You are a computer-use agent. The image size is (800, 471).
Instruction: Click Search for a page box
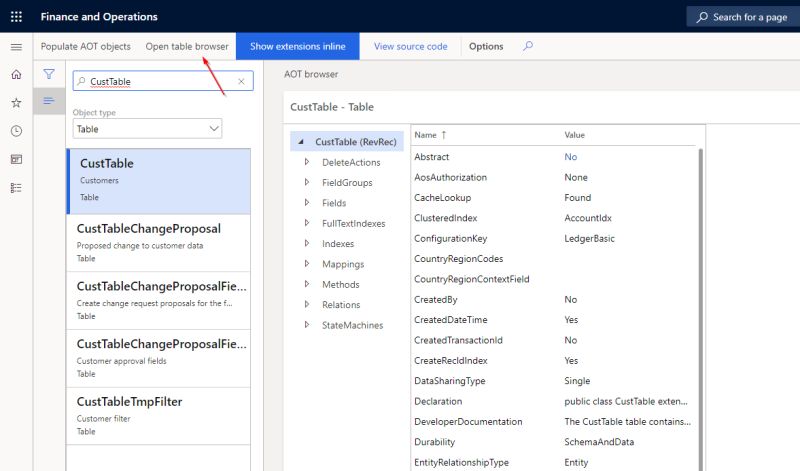[x=743, y=17]
